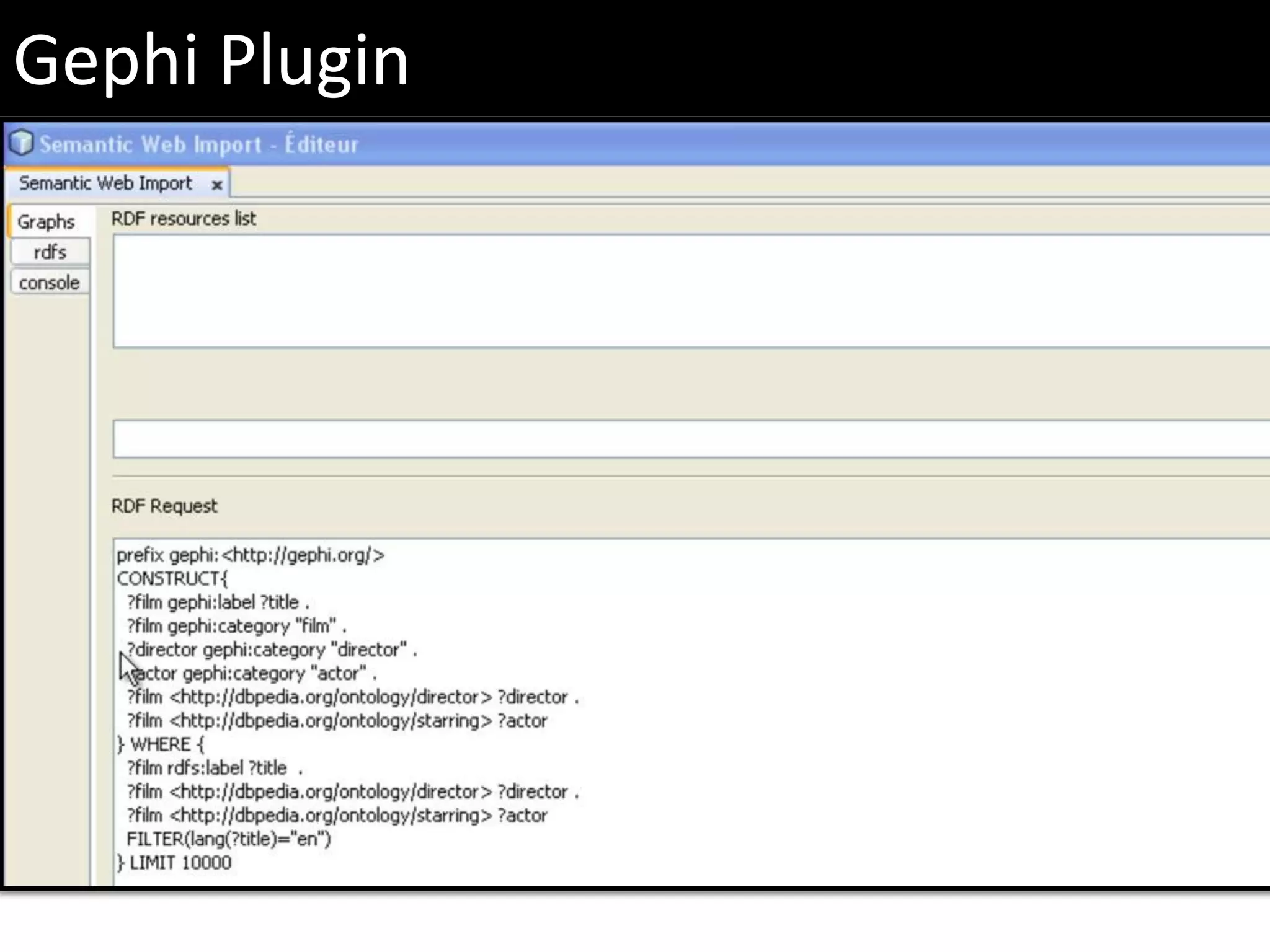
Task: Click the CONSTRUCT{ line in the query
Action: [172, 579]
